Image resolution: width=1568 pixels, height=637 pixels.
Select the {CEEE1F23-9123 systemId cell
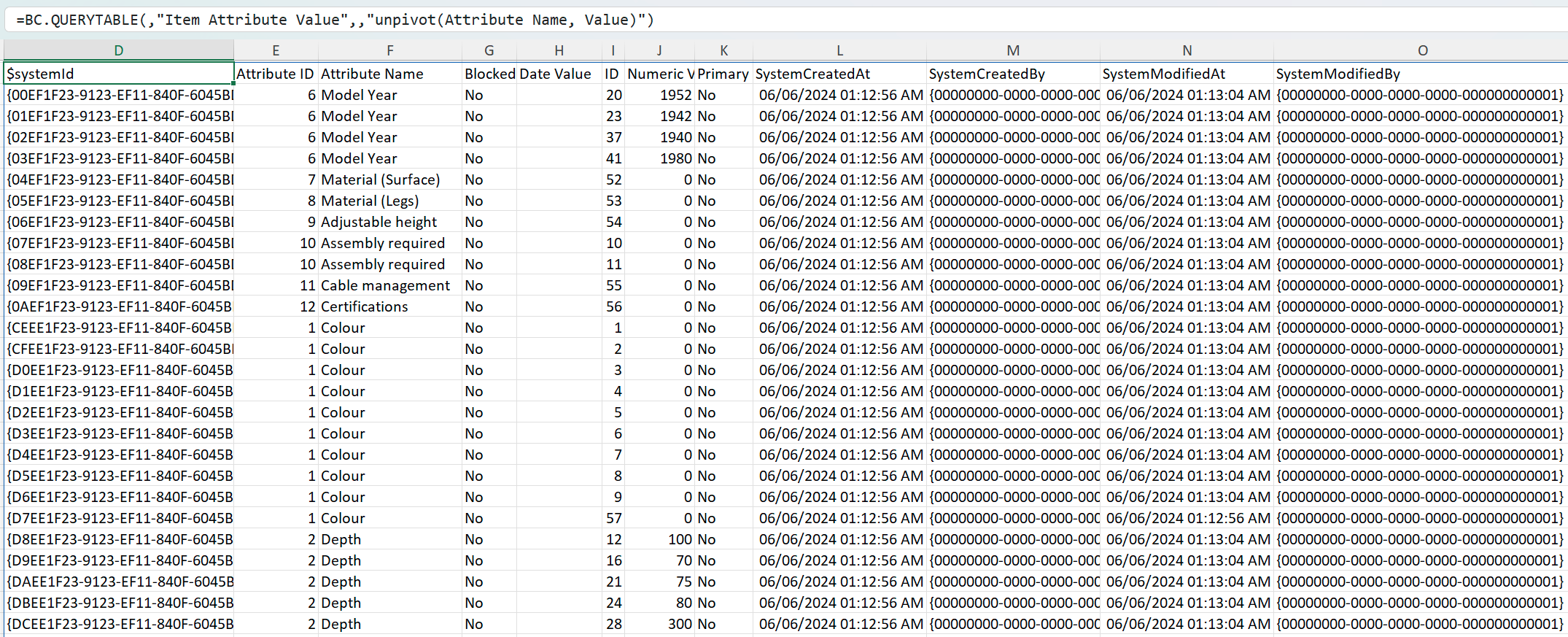(119, 328)
